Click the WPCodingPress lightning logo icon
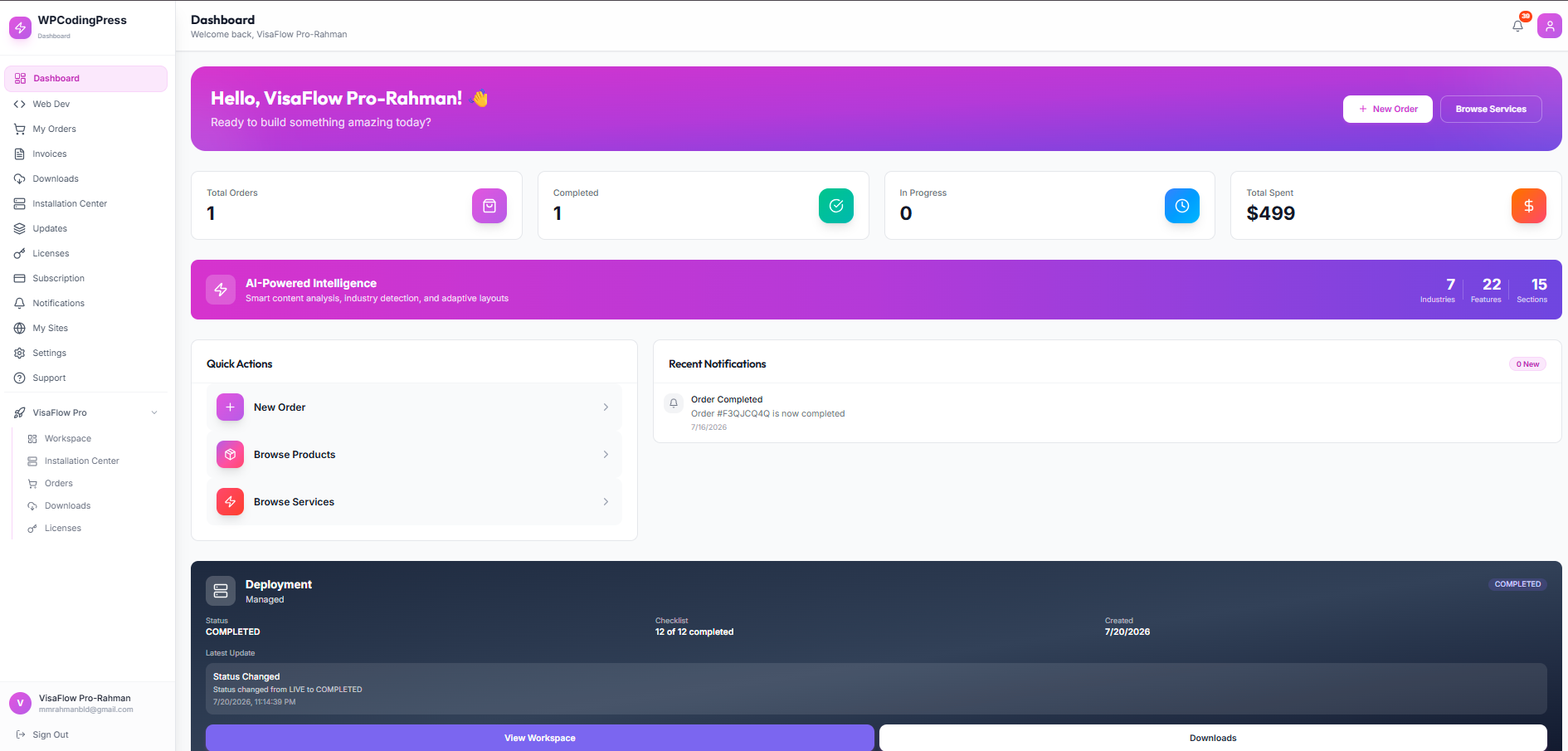 tap(21, 27)
